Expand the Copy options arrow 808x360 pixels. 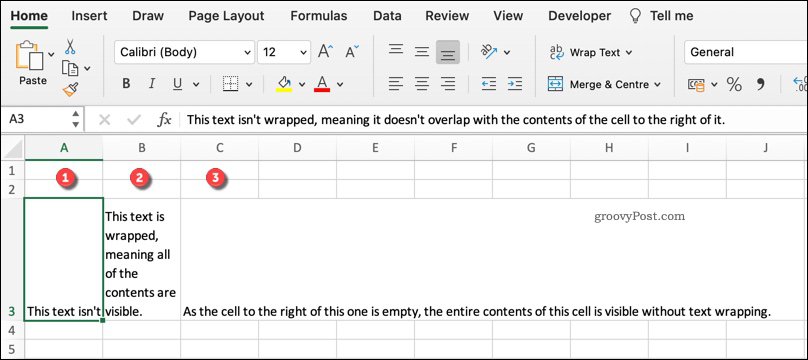pos(87,68)
